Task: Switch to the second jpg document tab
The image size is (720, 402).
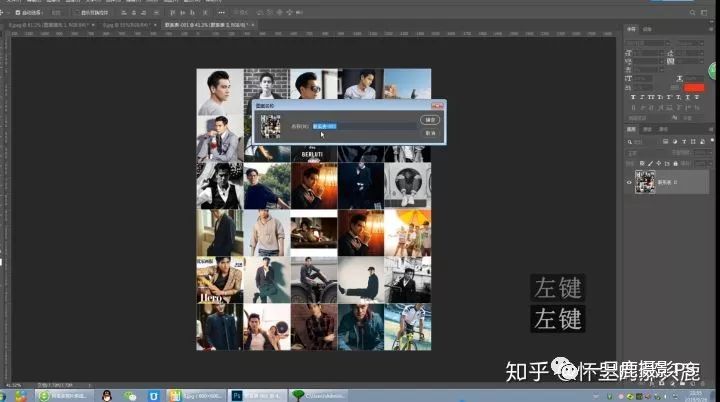Action: click(x=129, y=25)
